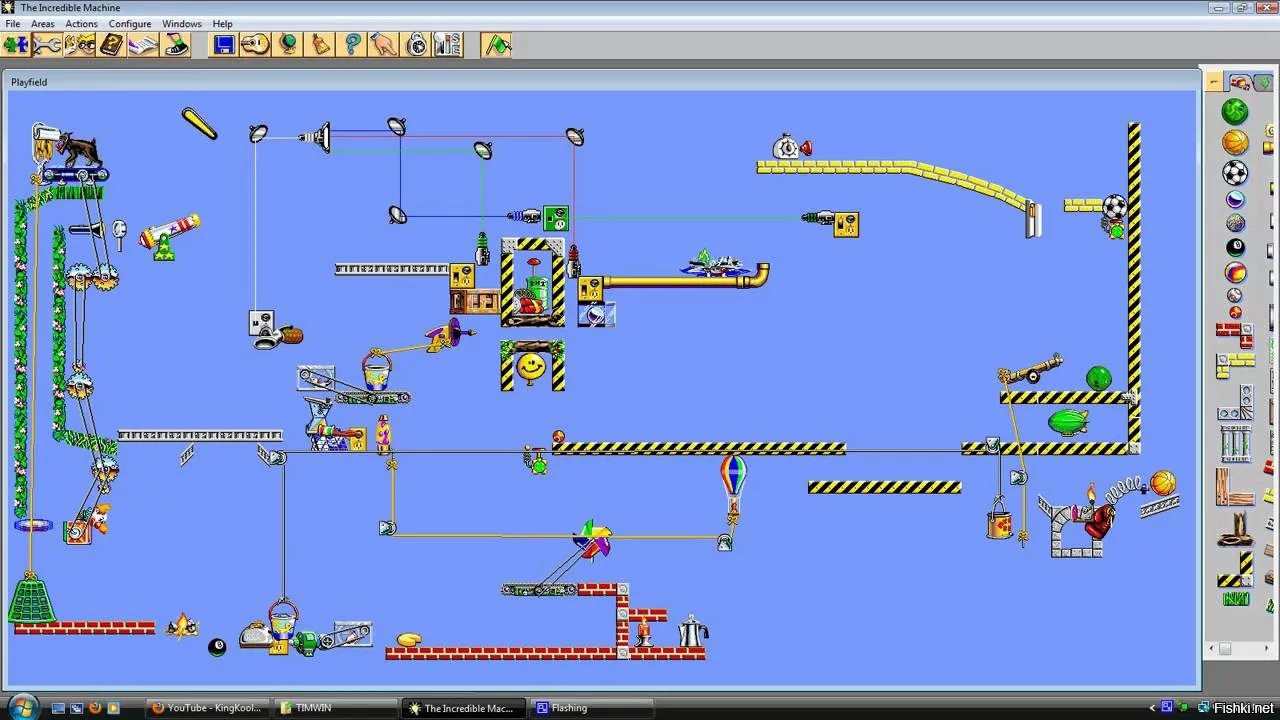Click the glue bottle toolbar icon
The image size is (1280, 720).
[320, 45]
